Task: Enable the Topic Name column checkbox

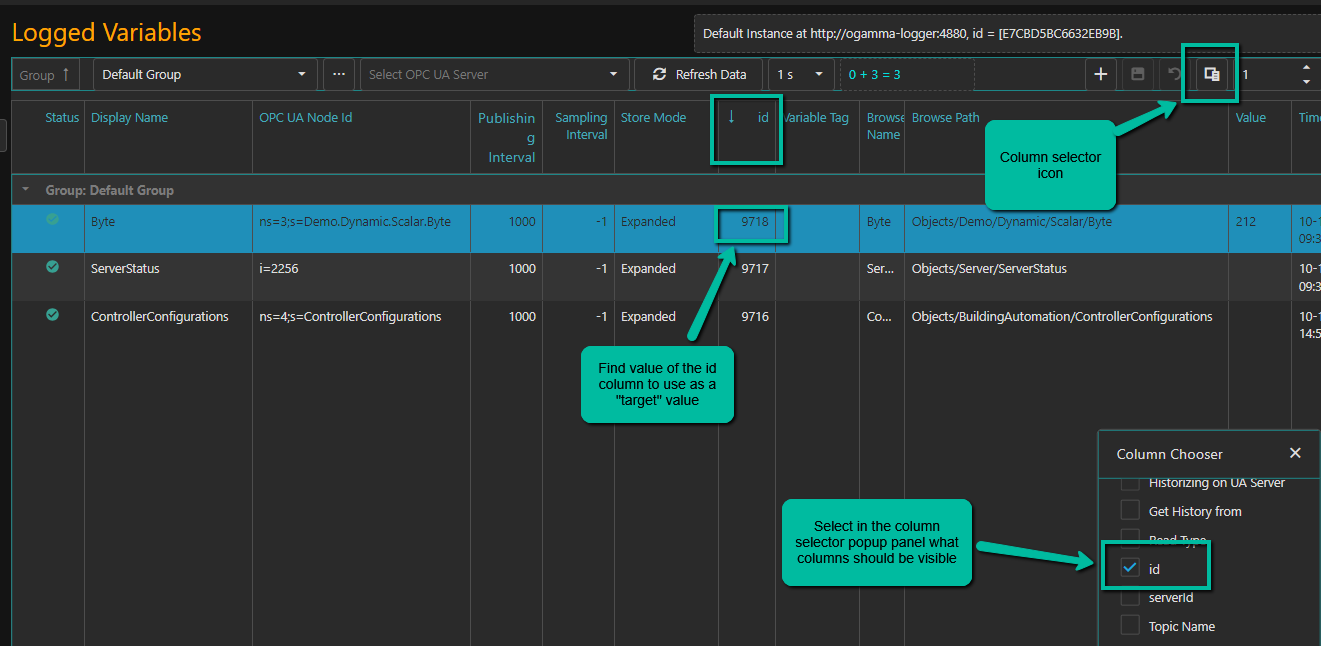Action: [1130, 626]
